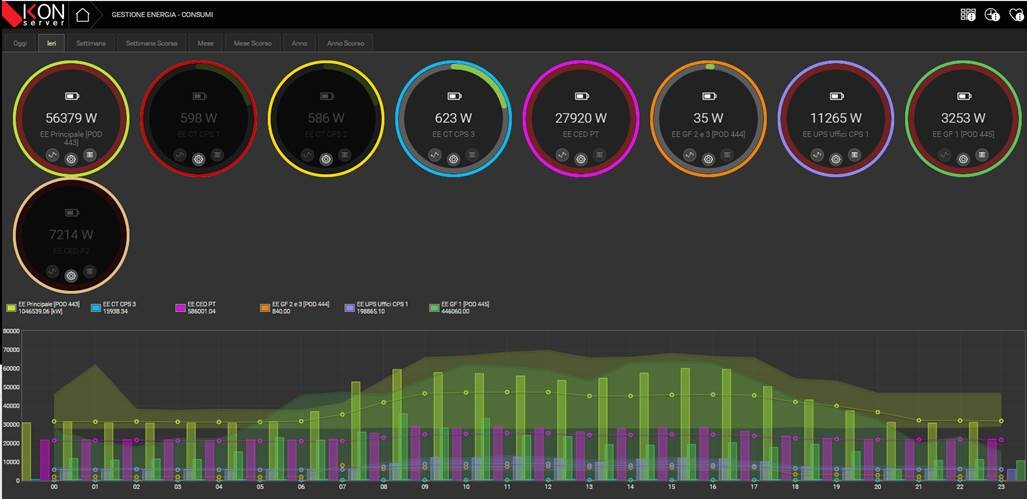Switch to the Oggi tab
The height and width of the screenshot is (499, 1027).
click(x=20, y=43)
